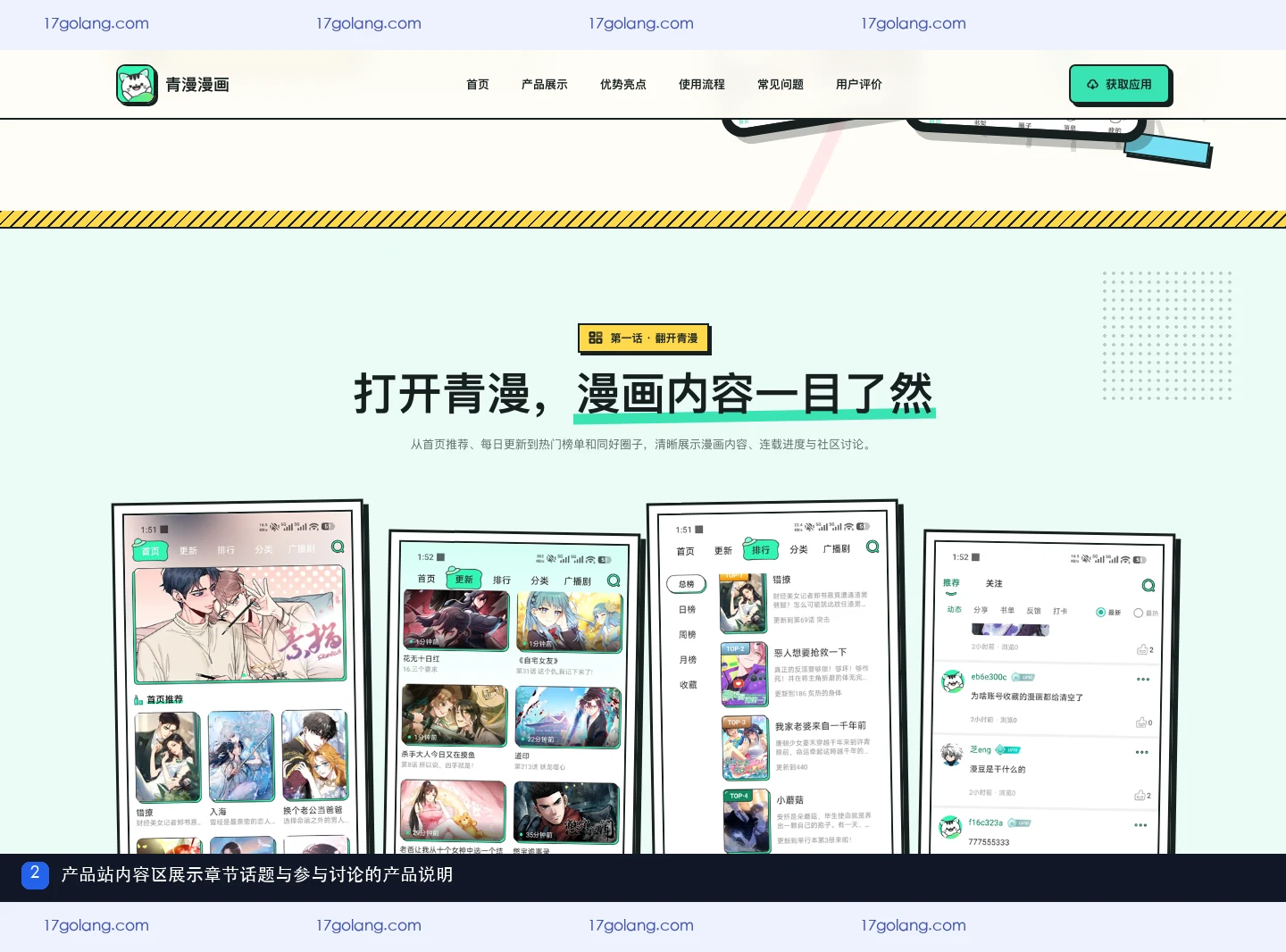1286x952 pixels.
Task: Open the 《自宅女友》 comic thumbnail
Action: coord(569,622)
